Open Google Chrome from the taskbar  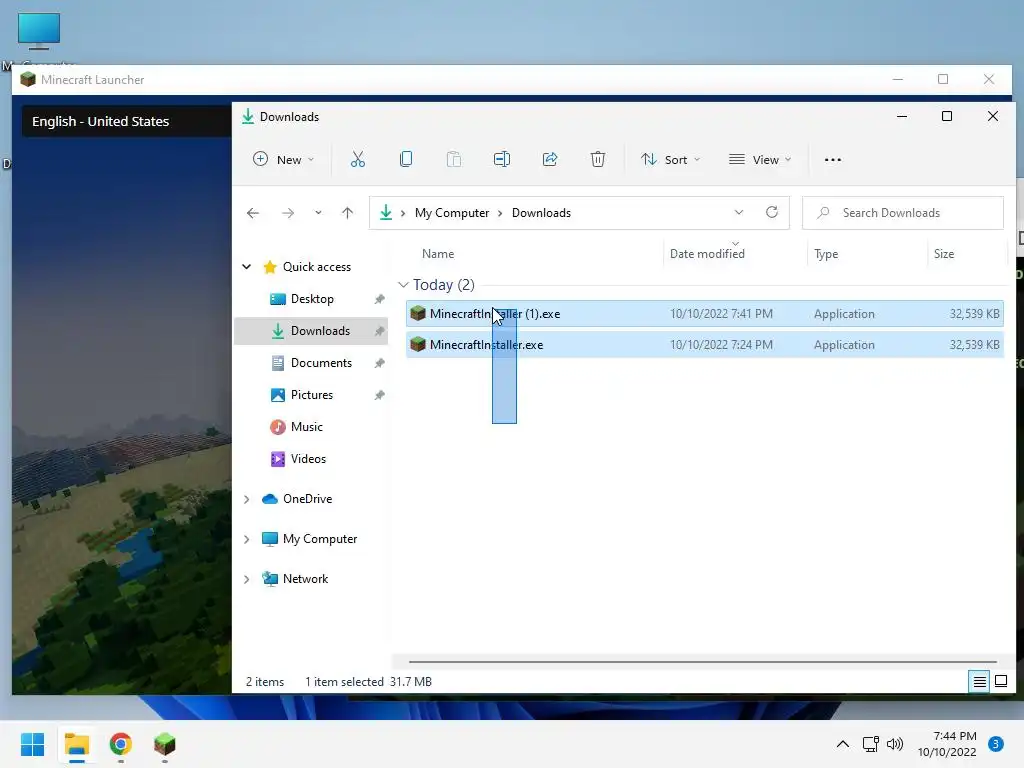pyautogui.click(x=121, y=744)
